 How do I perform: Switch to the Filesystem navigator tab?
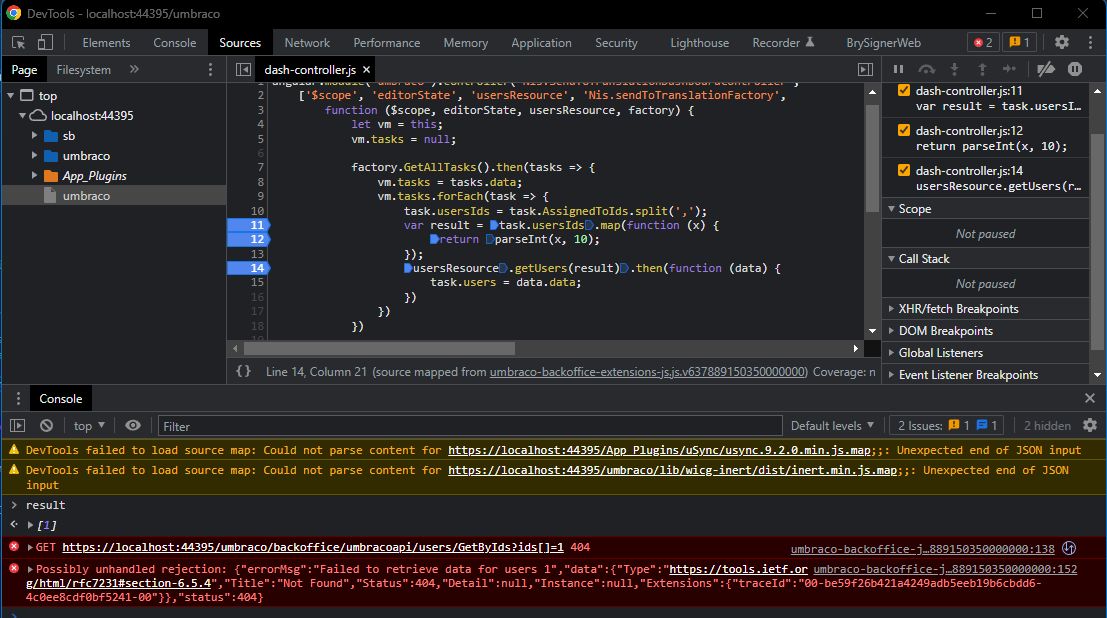pyautogui.click(x=83, y=69)
